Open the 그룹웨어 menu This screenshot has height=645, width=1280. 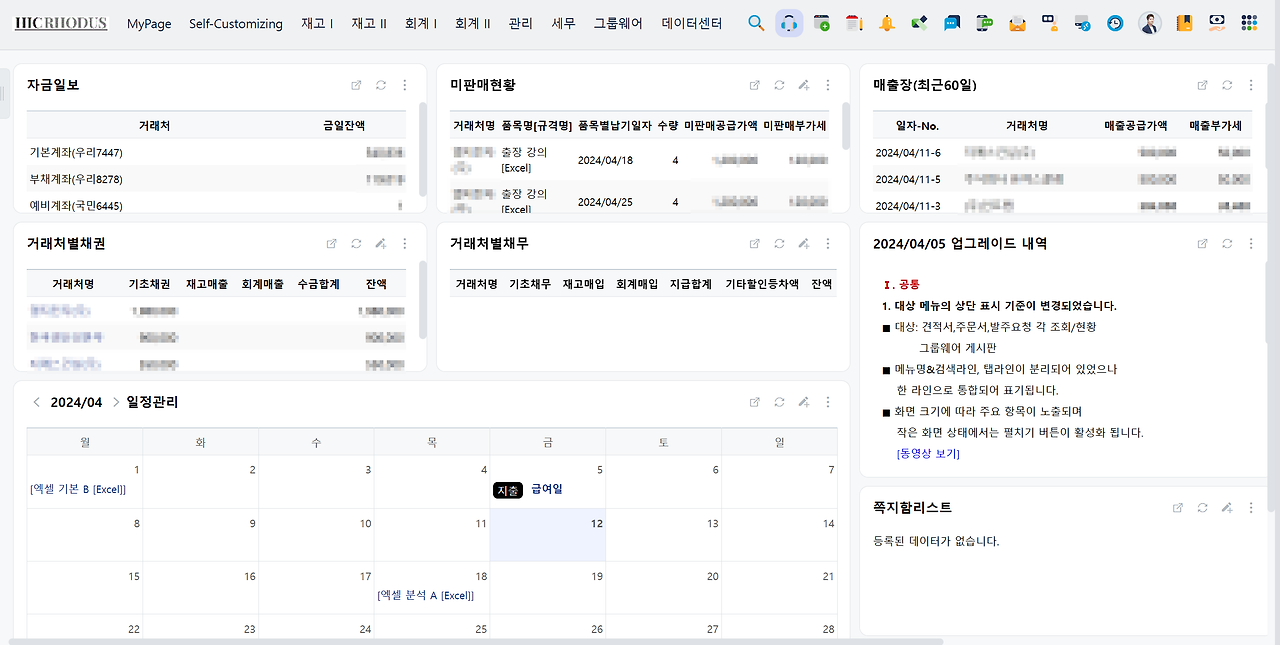[618, 23]
